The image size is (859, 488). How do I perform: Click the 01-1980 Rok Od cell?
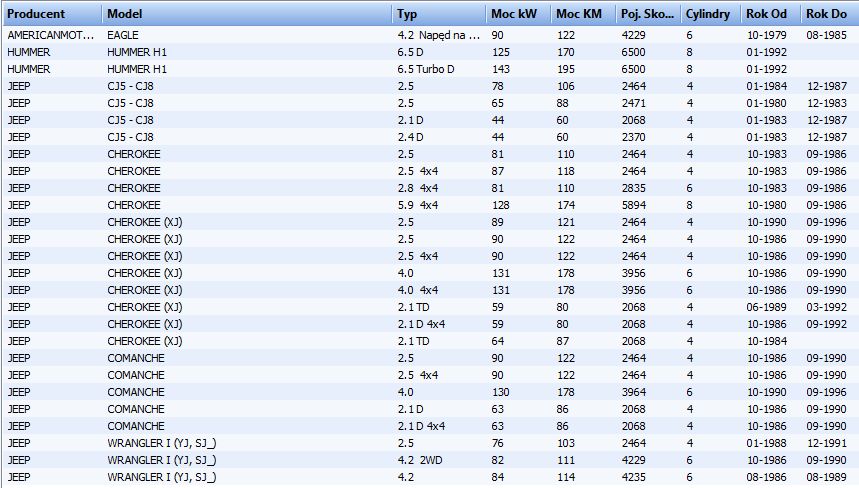(x=767, y=103)
